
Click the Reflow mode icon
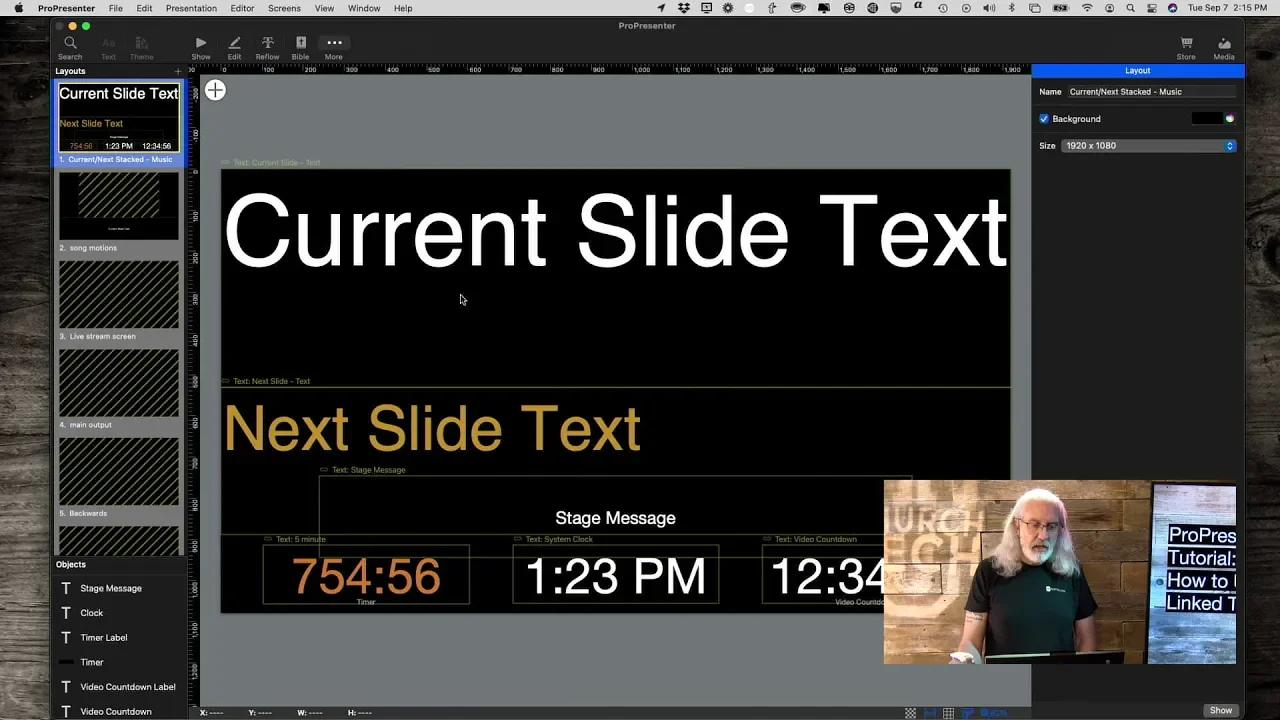click(x=267, y=45)
